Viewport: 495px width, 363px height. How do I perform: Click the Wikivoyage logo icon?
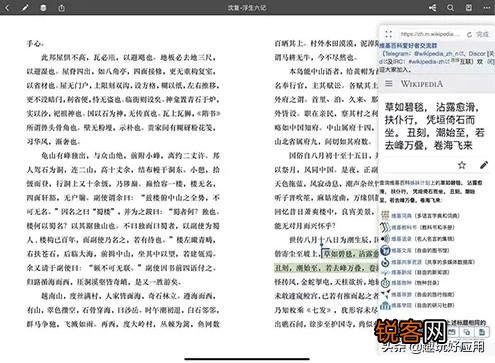coord(385,294)
